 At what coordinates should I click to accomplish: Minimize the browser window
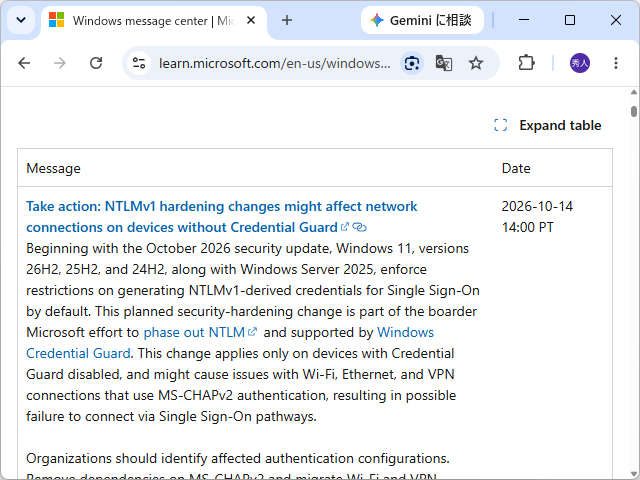(524, 20)
